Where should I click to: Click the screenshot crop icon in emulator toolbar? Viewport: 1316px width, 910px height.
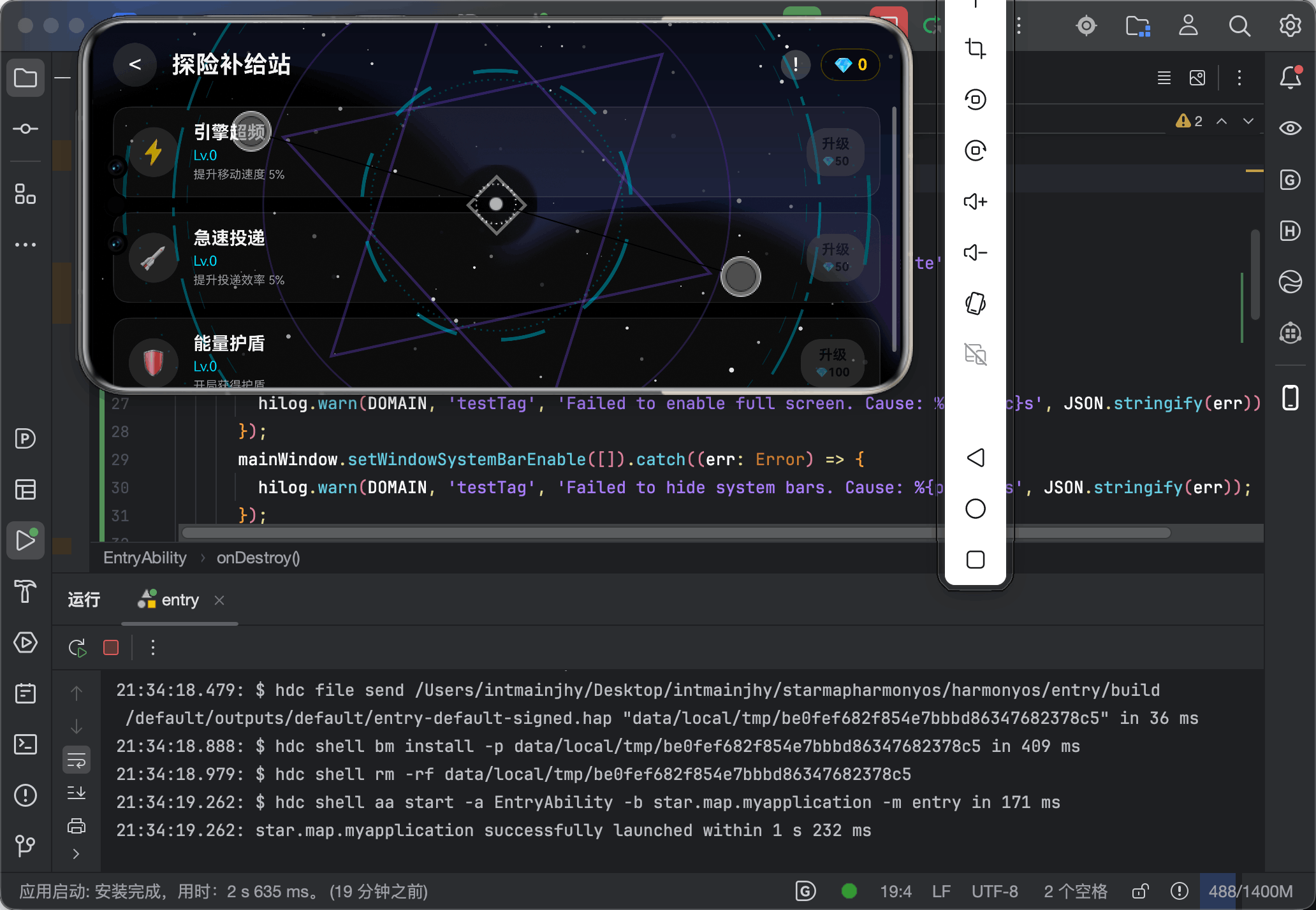tap(976, 48)
